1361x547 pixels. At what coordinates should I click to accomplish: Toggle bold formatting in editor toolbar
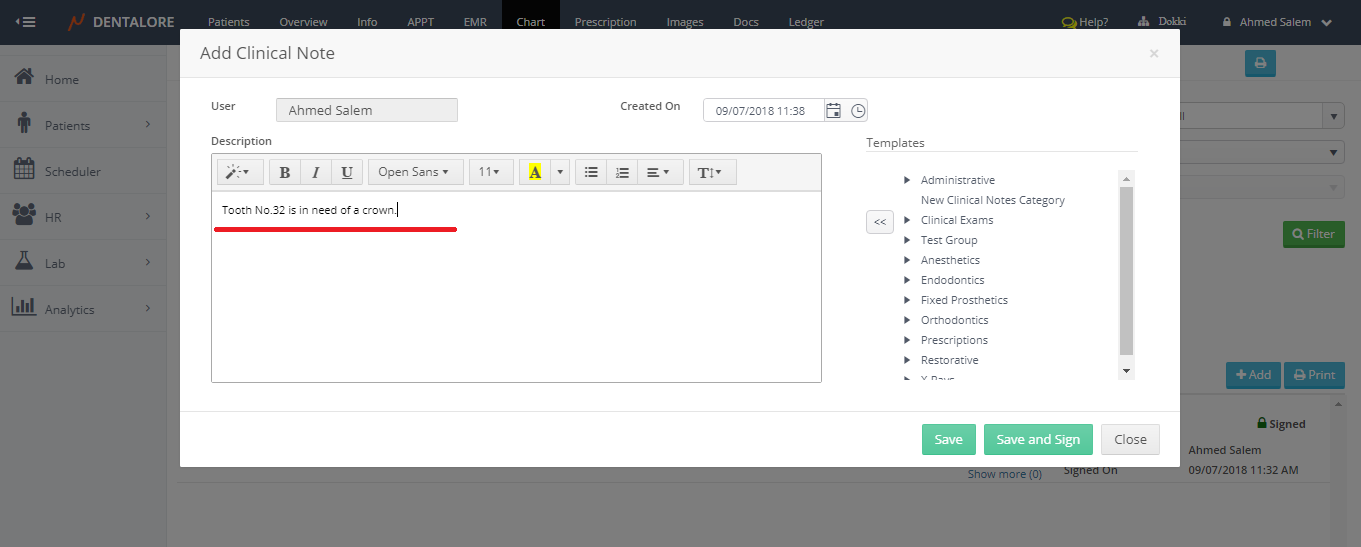[285, 172]
